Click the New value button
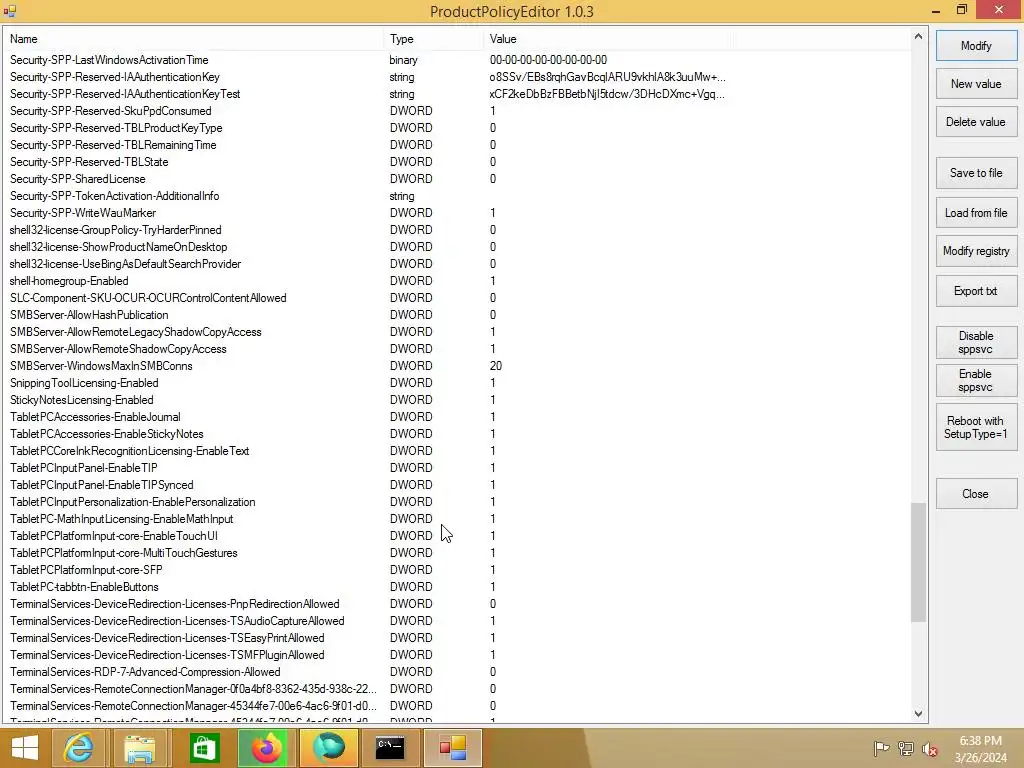 coord(976,84)
